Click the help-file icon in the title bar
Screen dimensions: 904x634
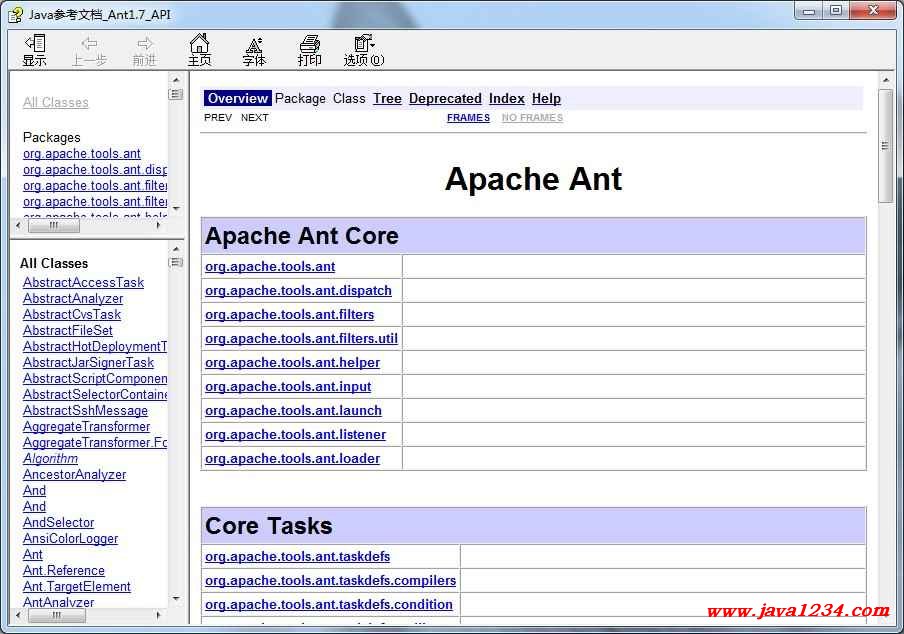click(16, 14)
